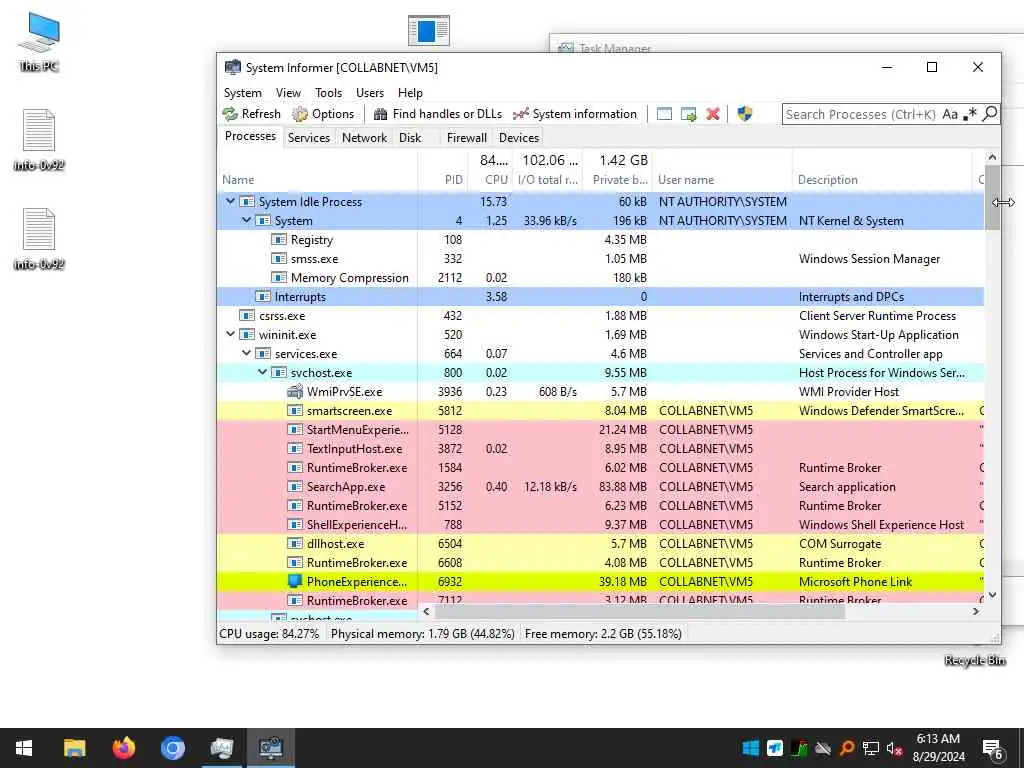Screen dimensions: 1024x768
Task: Switch to the Disk tab
Action: click(x=410, y=138)
